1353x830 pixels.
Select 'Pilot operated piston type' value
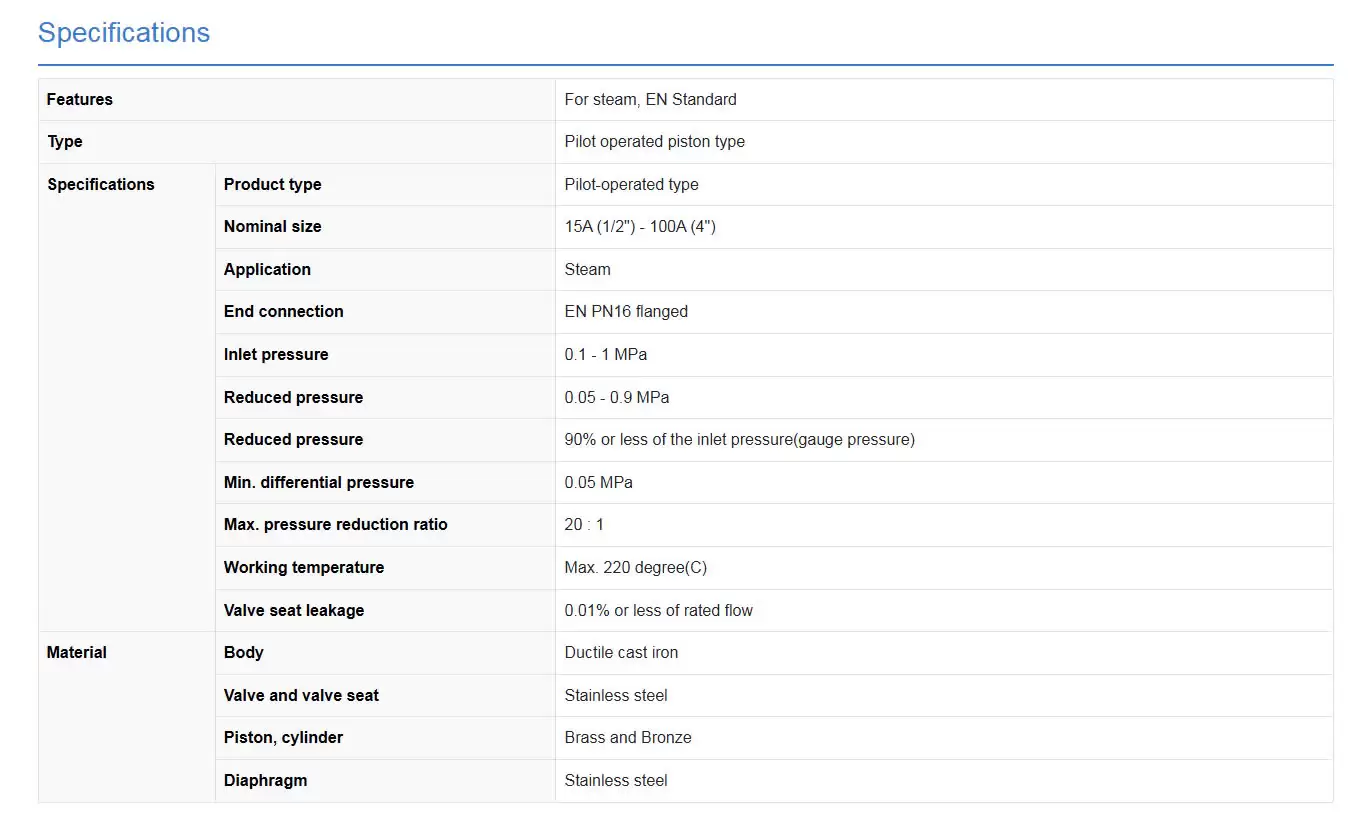[x=654, y=142]
